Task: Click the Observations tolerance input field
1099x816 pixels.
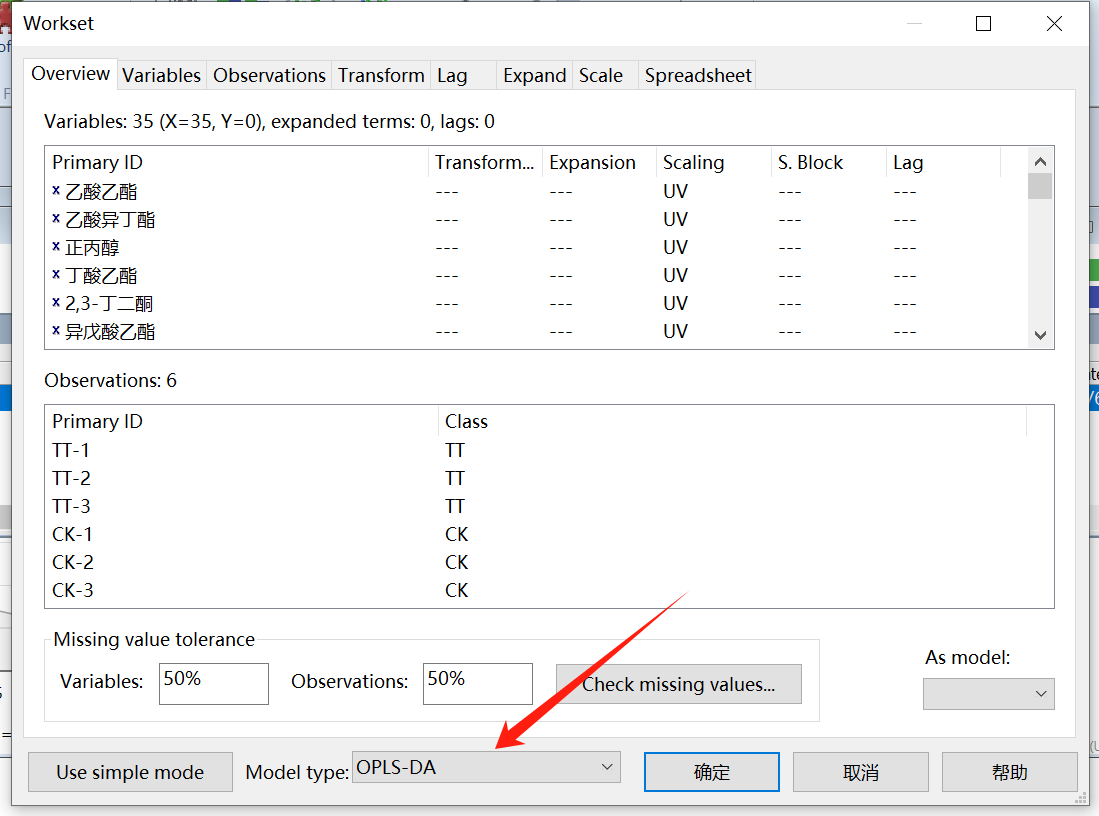Action: tap(477, 684)
